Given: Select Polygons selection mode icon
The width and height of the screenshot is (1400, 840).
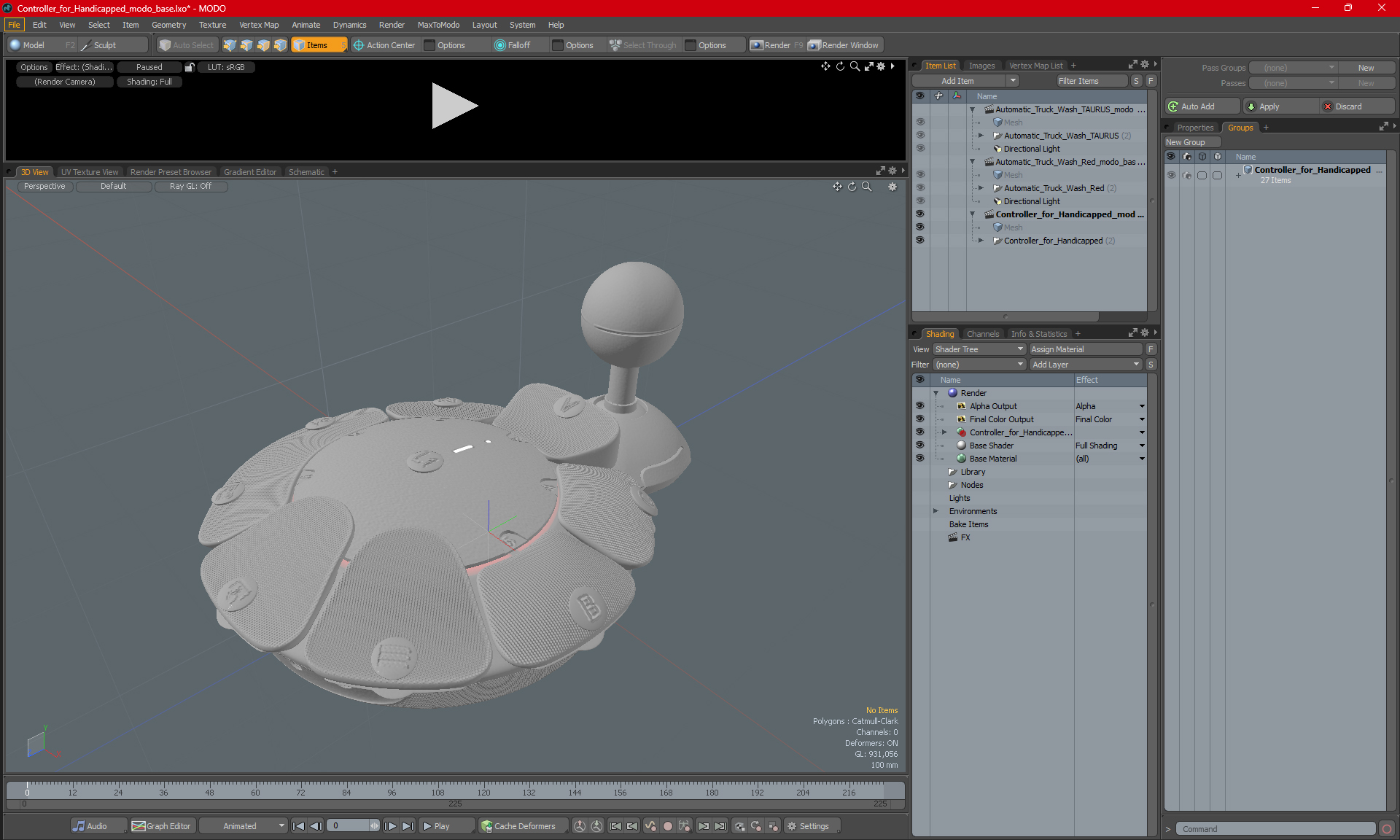Looking at the screenshot, I should pos(263,45).
